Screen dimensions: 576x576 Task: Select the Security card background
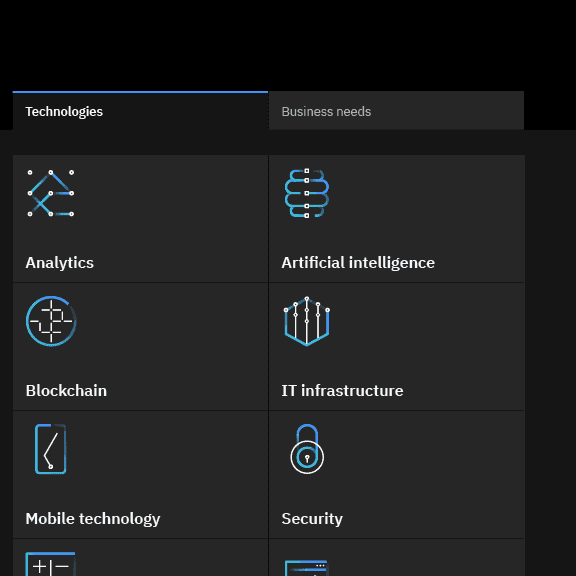coord(396,475)
